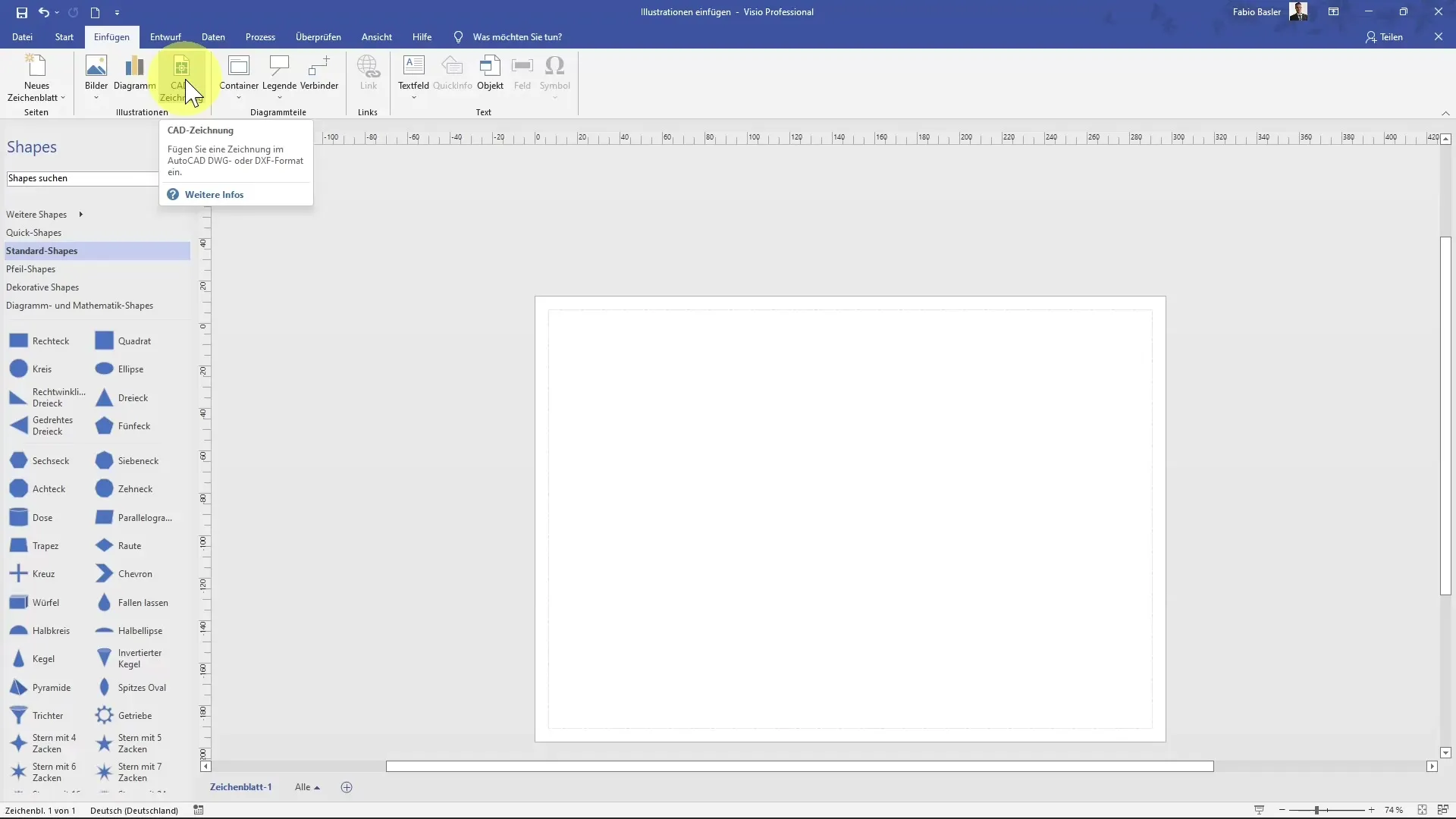
Task: Click the macro recording icon in status bar
Action: coord(199,811)
